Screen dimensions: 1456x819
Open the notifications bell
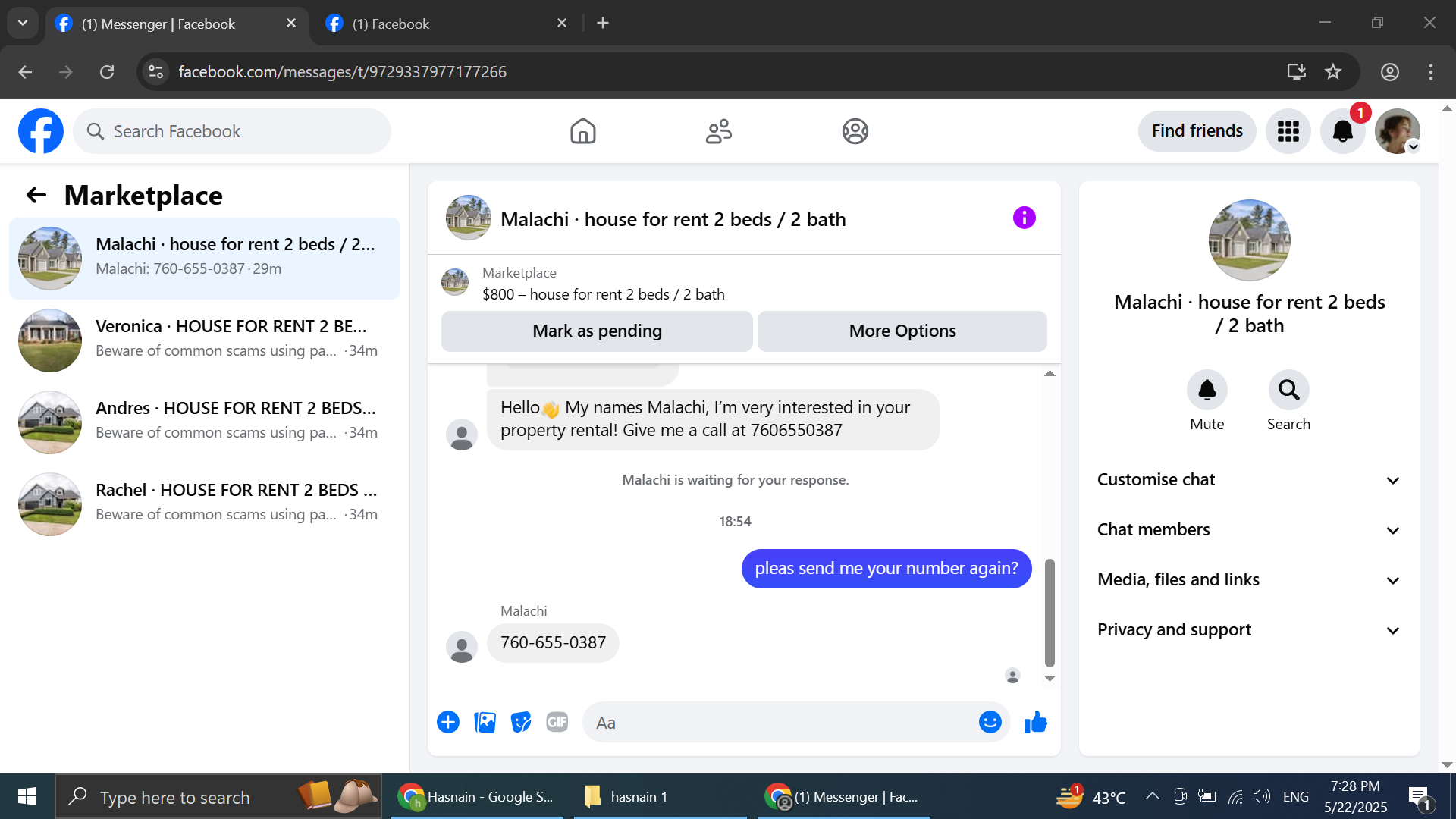coord(1342,131)
